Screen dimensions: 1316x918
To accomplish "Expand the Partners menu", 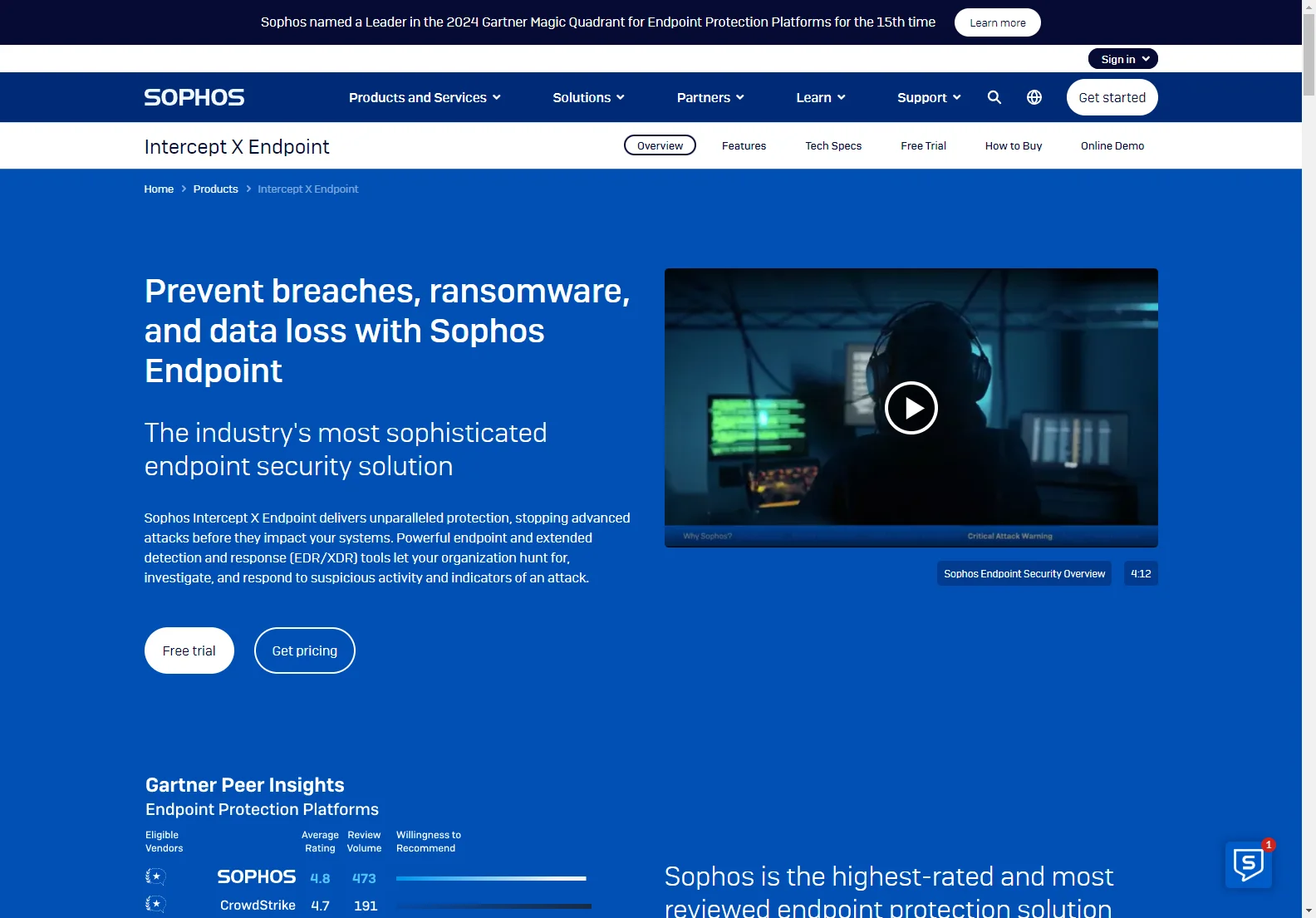I will [x=710, y=97].
